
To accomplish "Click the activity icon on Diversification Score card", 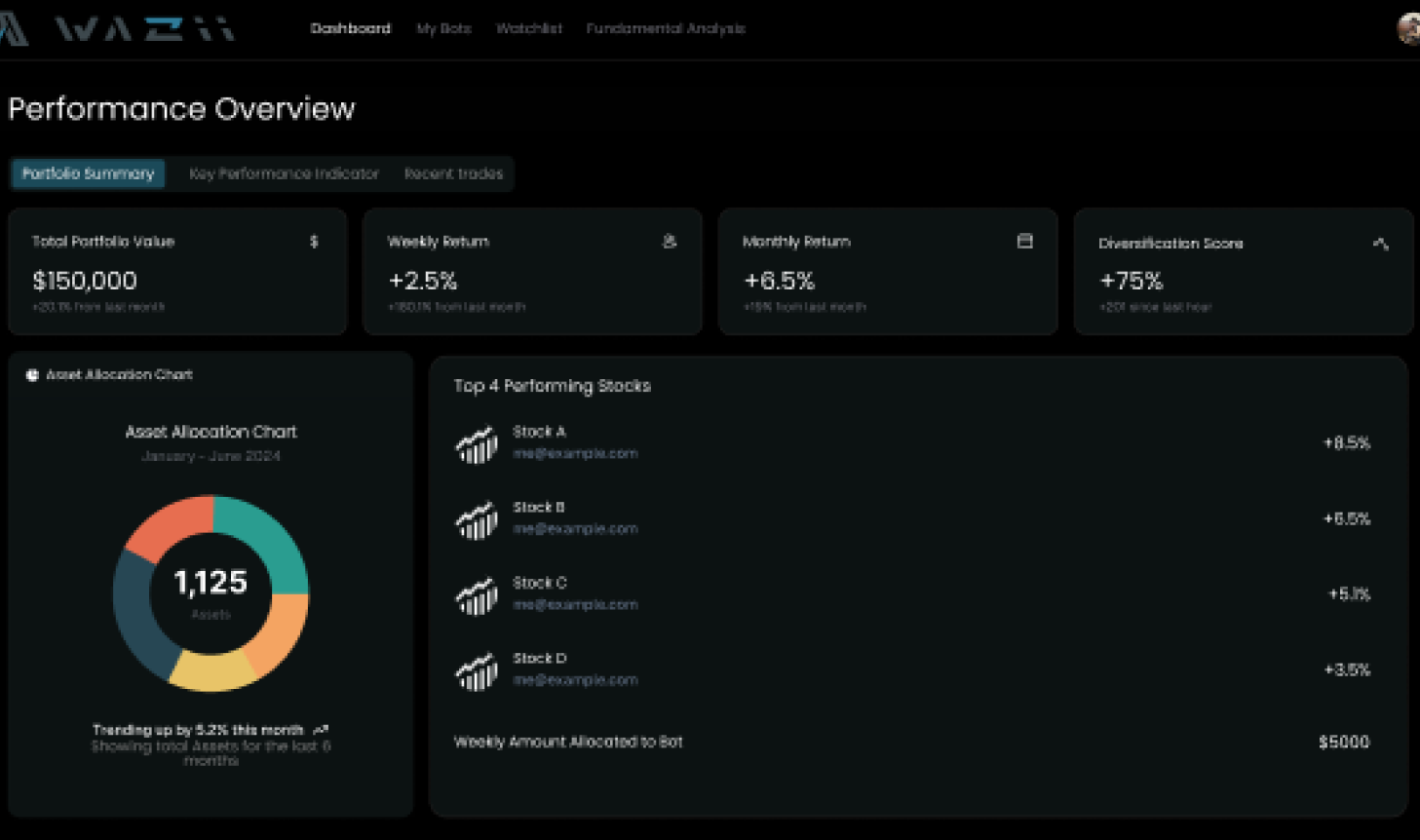I will pyautogui.click(x=1379, y=245).
